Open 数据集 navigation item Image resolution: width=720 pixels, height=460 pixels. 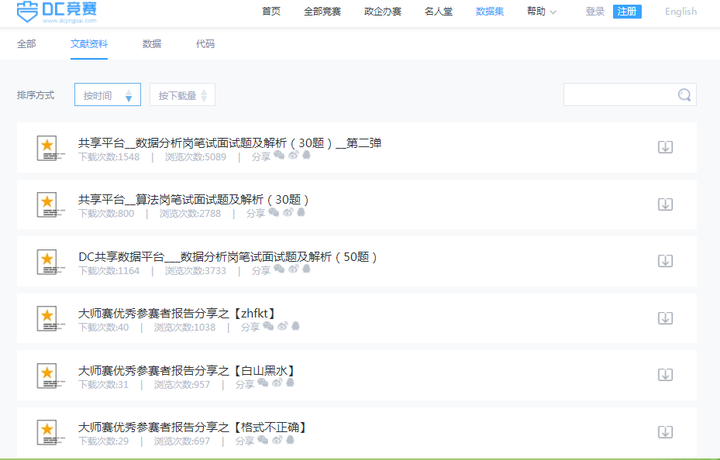coord(490,11)
